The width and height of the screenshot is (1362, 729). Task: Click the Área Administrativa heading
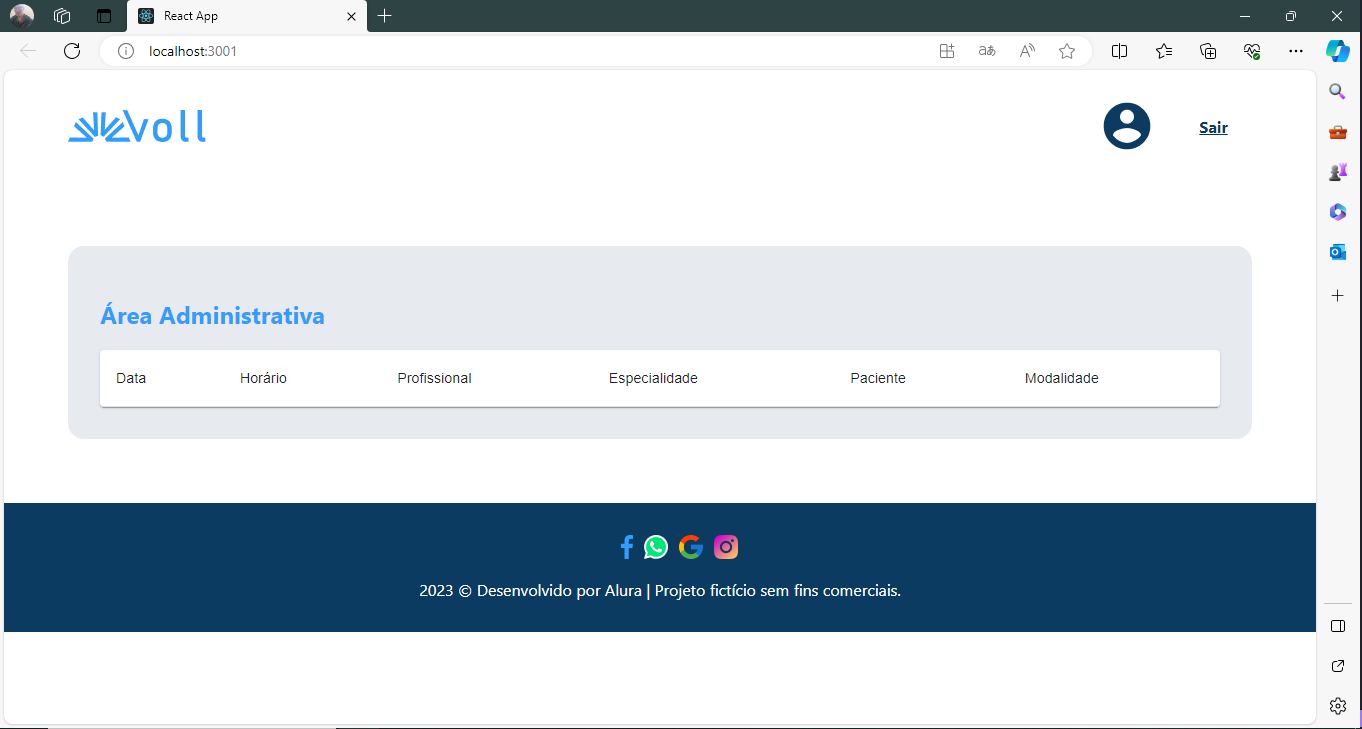(x=212, y=316)
